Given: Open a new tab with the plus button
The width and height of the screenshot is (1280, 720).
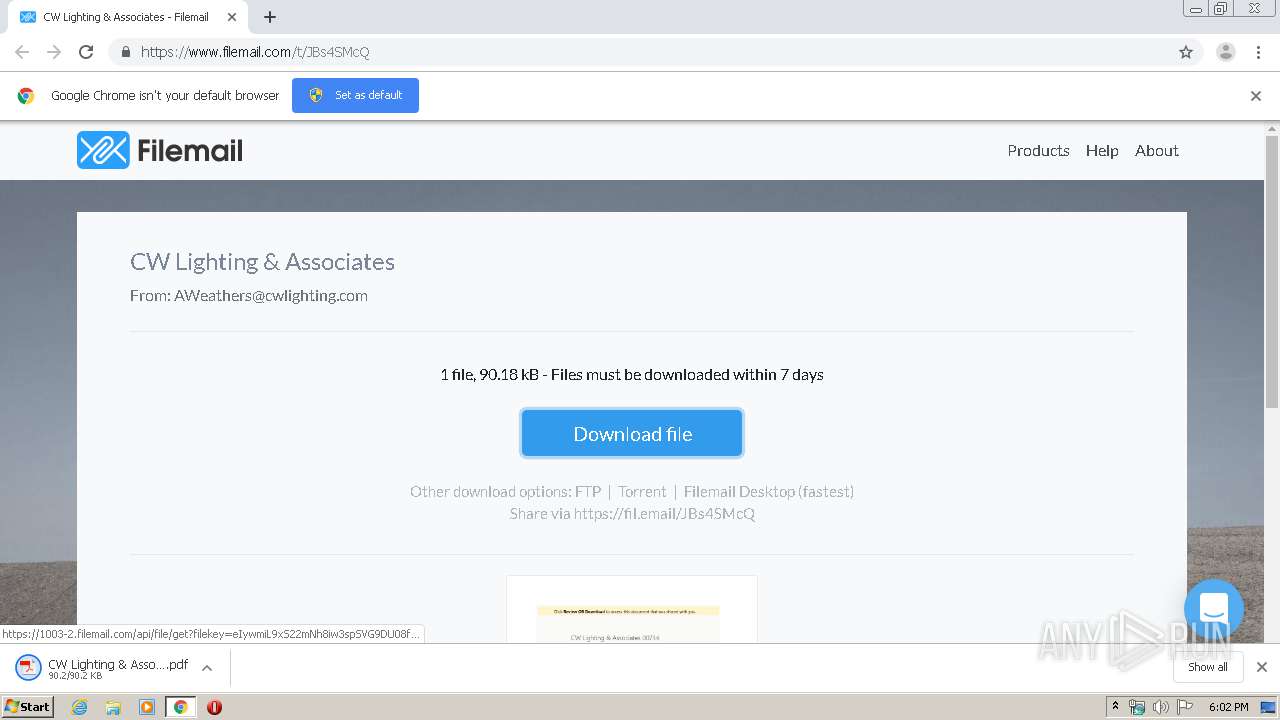Looking at the screenshot, I should [270, 17].
